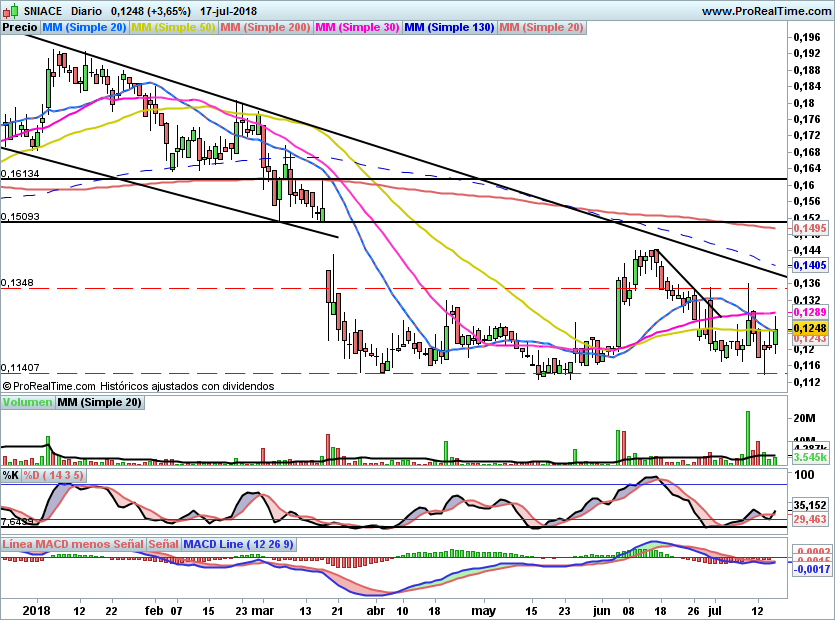Click the volume MM (Simple 20) label
835x620 pixels.
click(99, 402)
